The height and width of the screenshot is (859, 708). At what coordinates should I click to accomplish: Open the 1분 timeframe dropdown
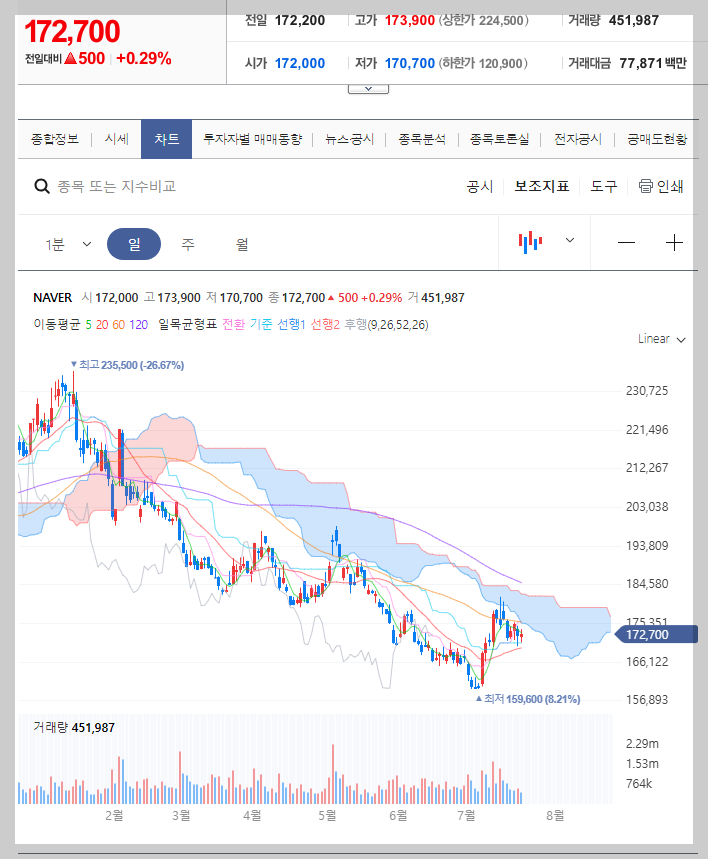coord(68,243)
